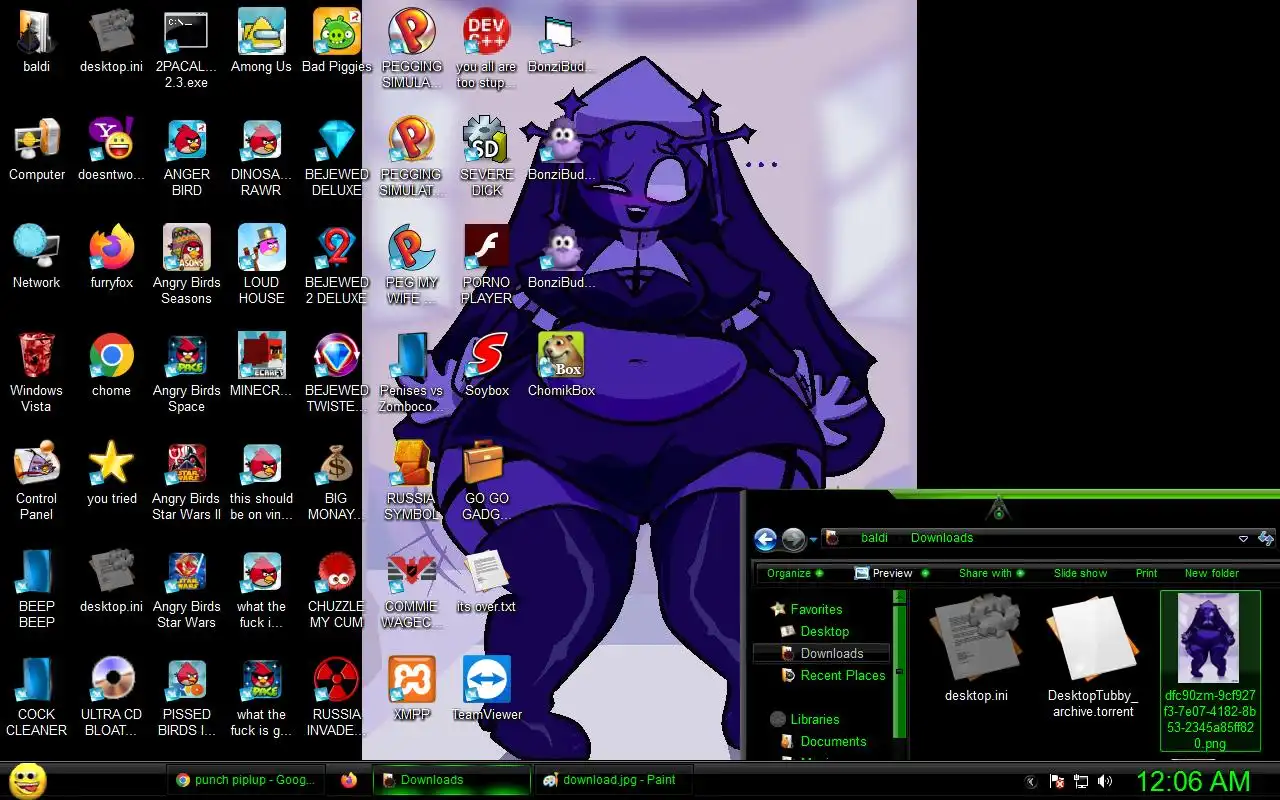Select Downloads in the navigation pane
Viewport: 1280px width, 800px height.
(x=821, y=653)
